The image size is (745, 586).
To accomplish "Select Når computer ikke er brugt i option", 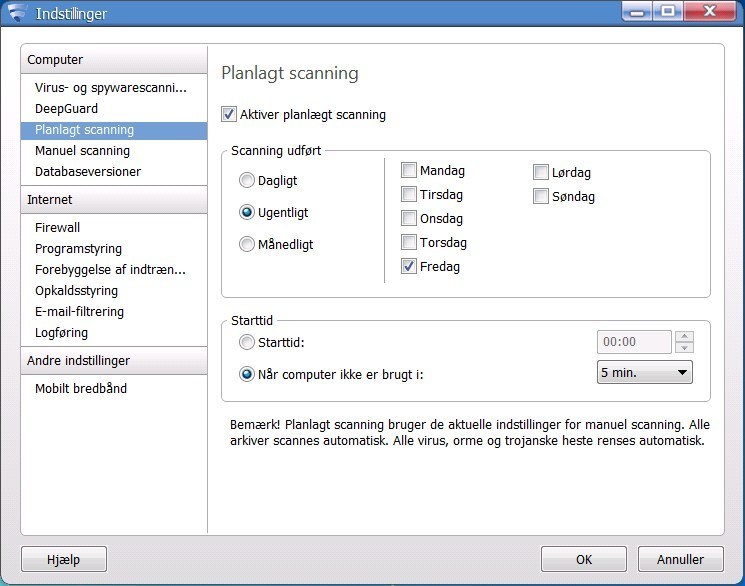I will click(247, 374).
